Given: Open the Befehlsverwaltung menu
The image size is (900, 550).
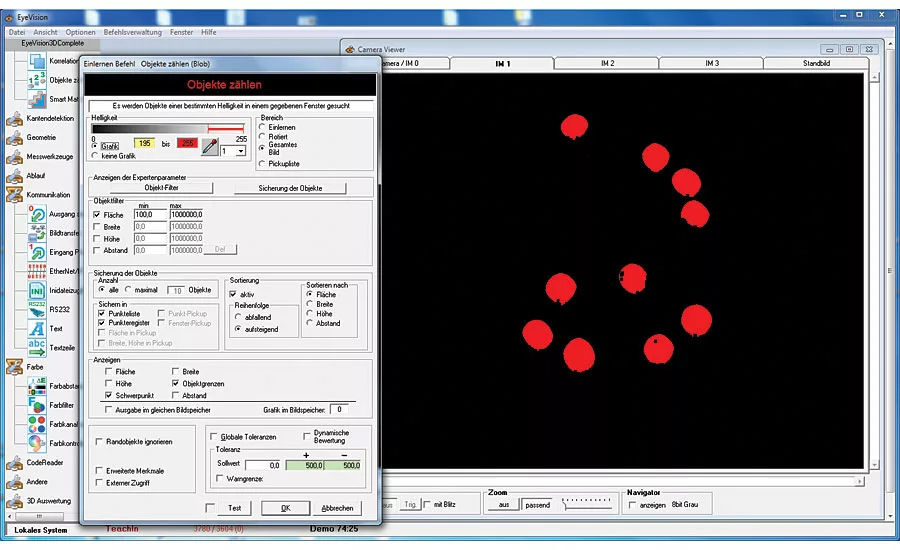Looking at the screenshot, I should pyautogui.click(x=133, y=33).
